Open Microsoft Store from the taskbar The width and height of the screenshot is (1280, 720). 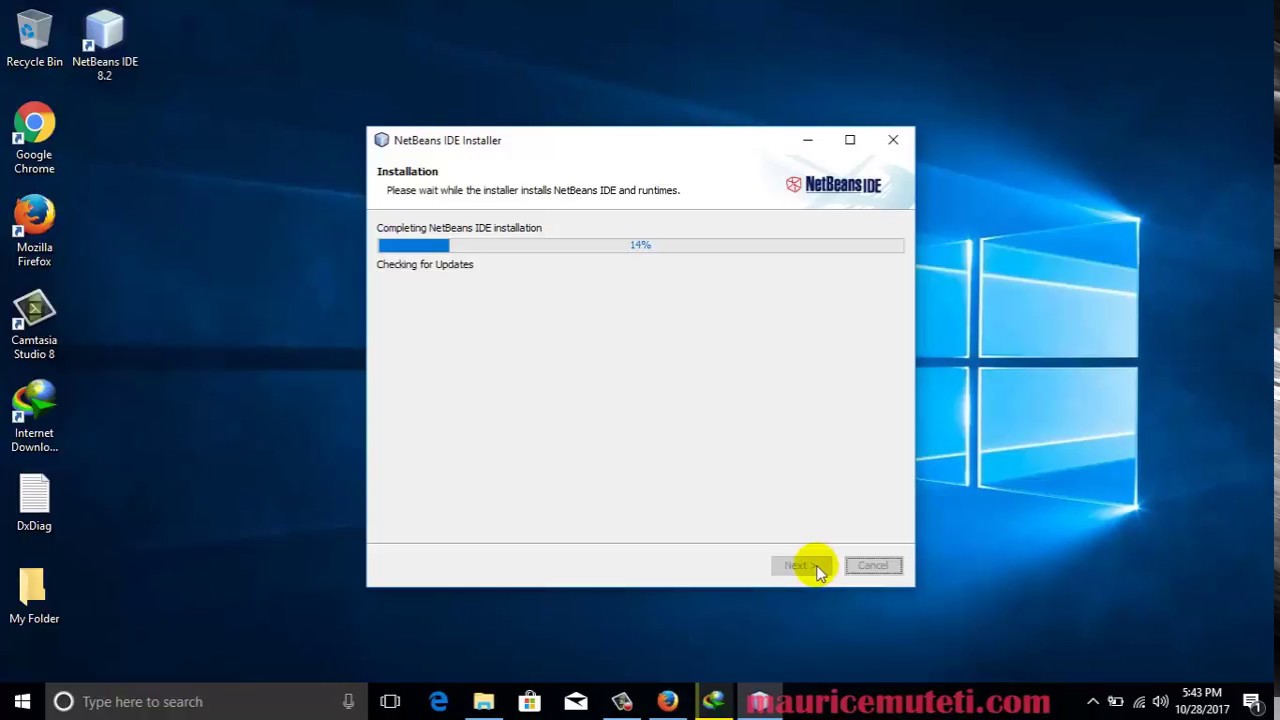tap(530, 701)
